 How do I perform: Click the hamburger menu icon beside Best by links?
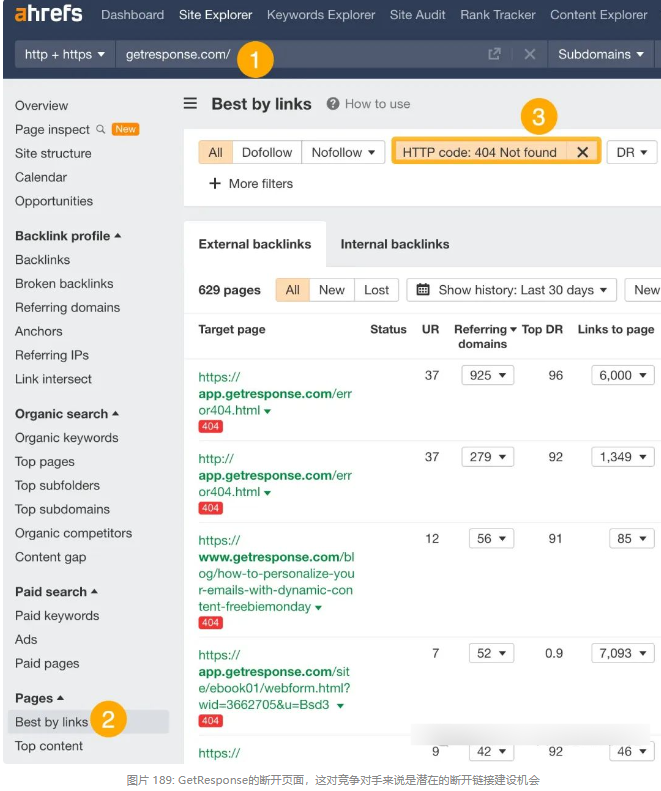190,103
